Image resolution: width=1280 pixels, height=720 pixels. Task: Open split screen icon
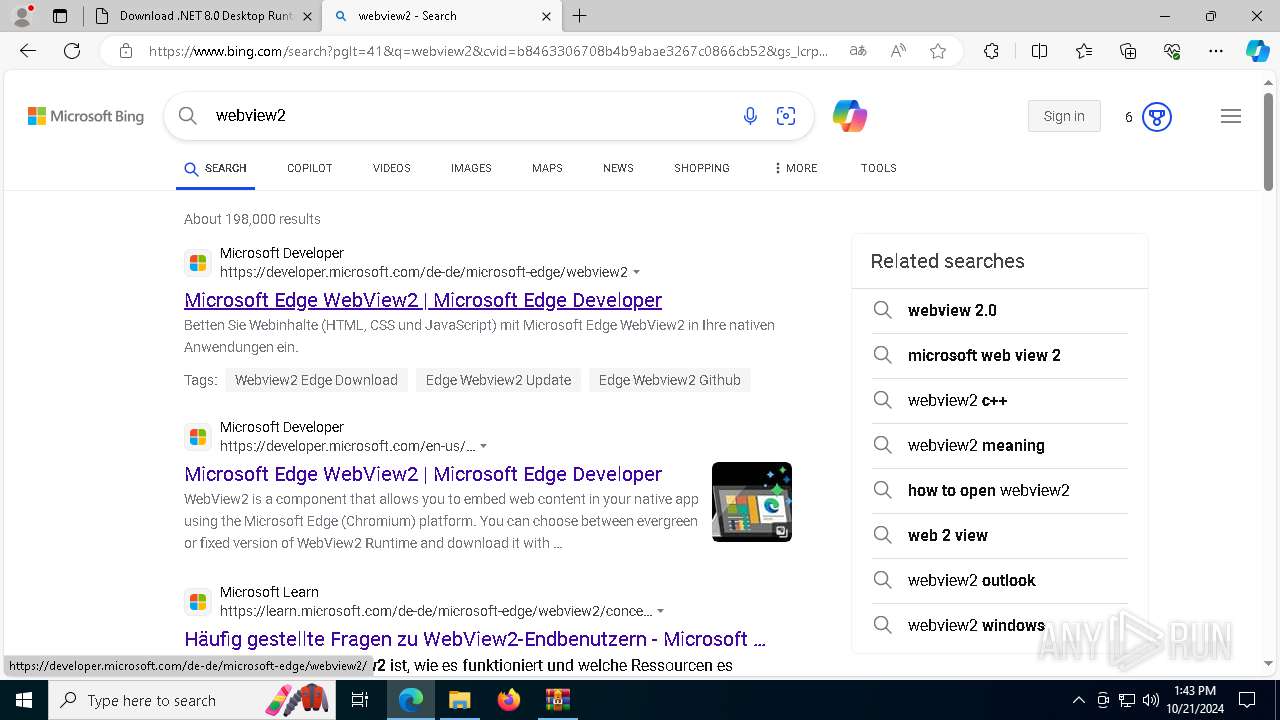point(1039,51)
